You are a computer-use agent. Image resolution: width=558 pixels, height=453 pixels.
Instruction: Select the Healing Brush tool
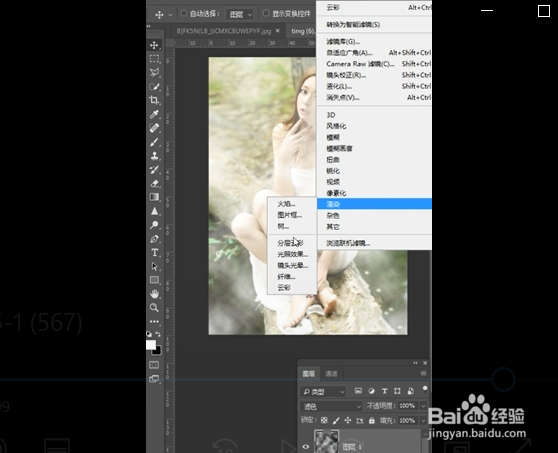tap(154, 128)
